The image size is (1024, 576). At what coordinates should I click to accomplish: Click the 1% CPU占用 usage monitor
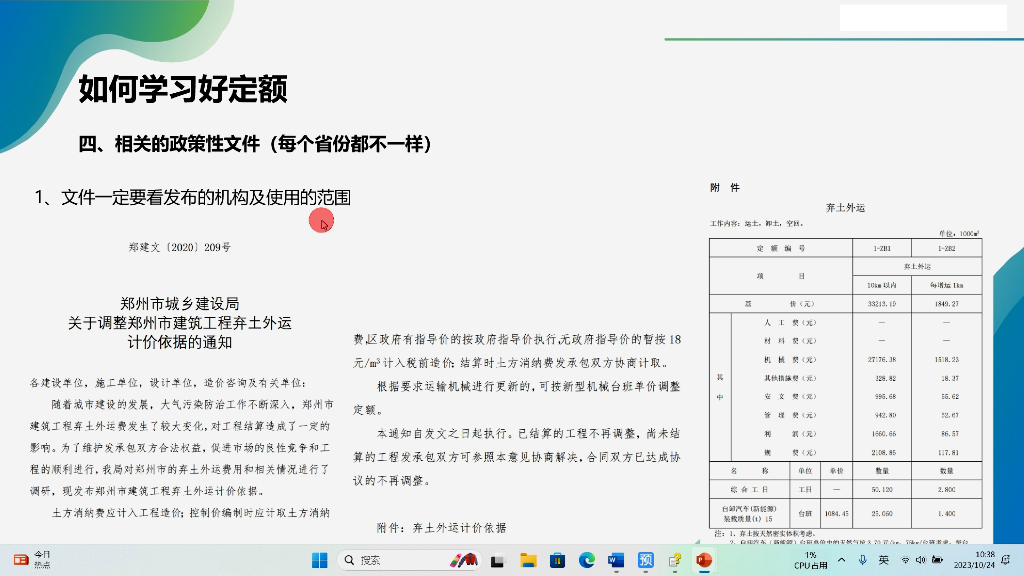[811, 560]
